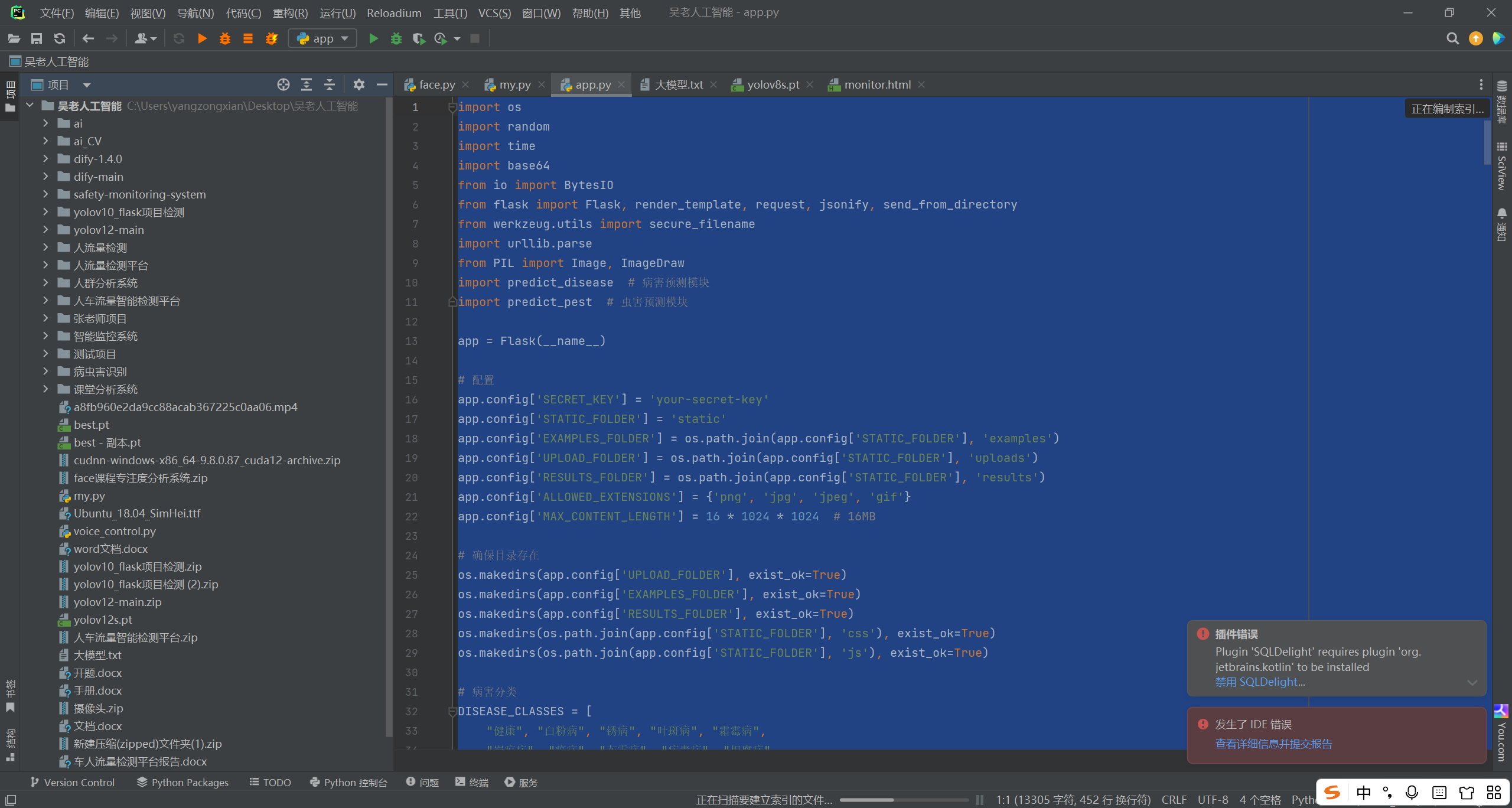This screenshot has width=1512, height=808.
Task: Toggle the structure side panel button
Action: click(10, 745)
